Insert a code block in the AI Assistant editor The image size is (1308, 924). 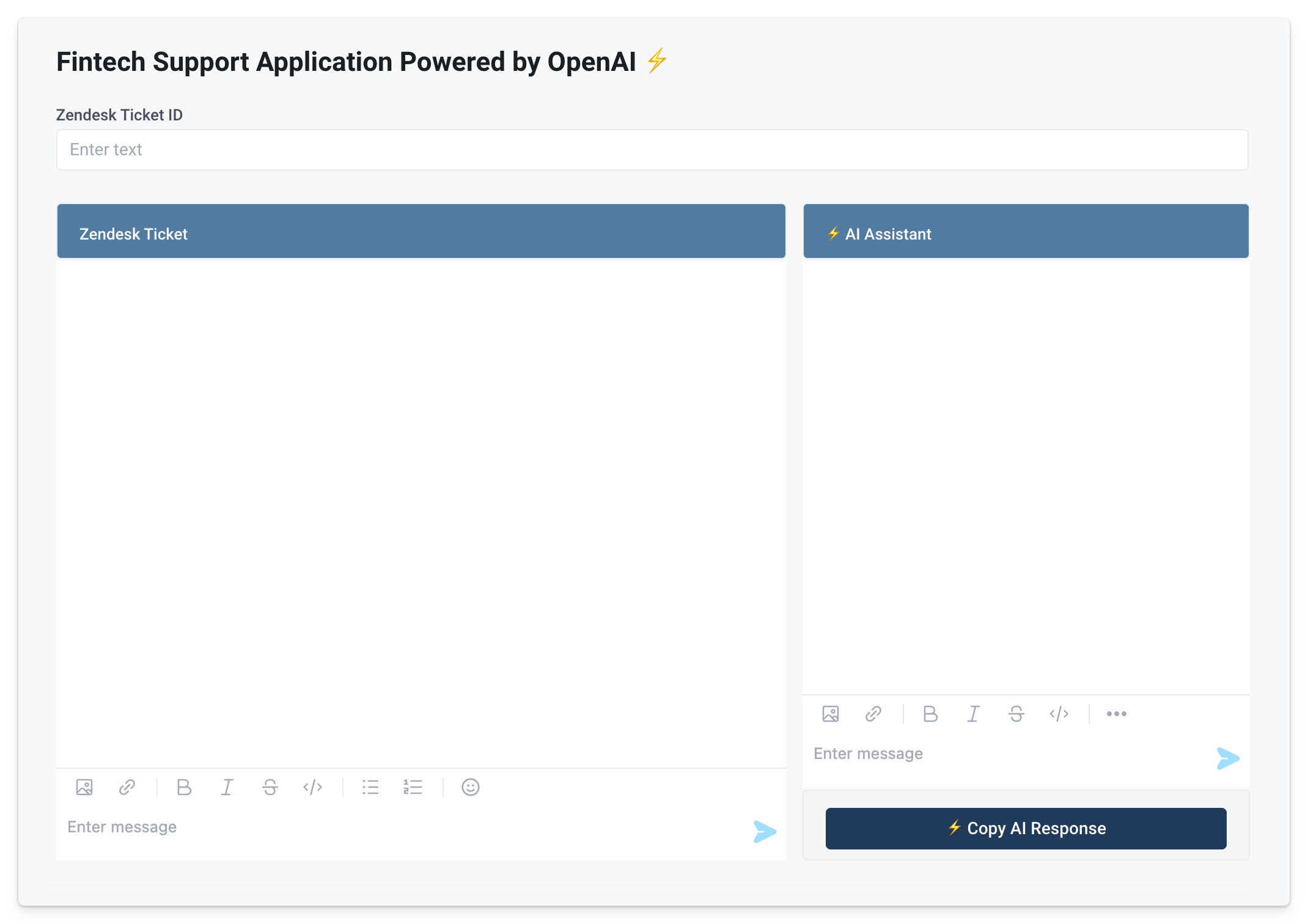tap(1059, 713)
